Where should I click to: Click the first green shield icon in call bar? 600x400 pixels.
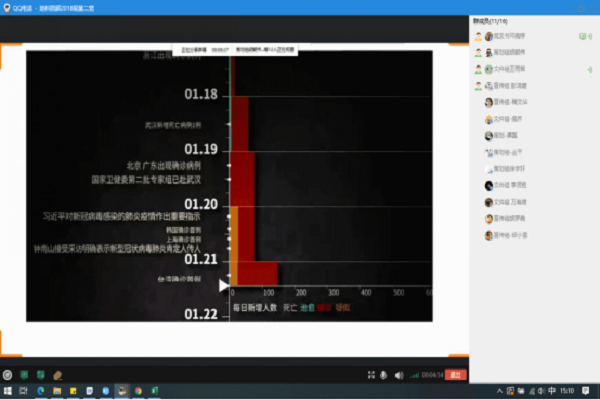click(24, 375)
